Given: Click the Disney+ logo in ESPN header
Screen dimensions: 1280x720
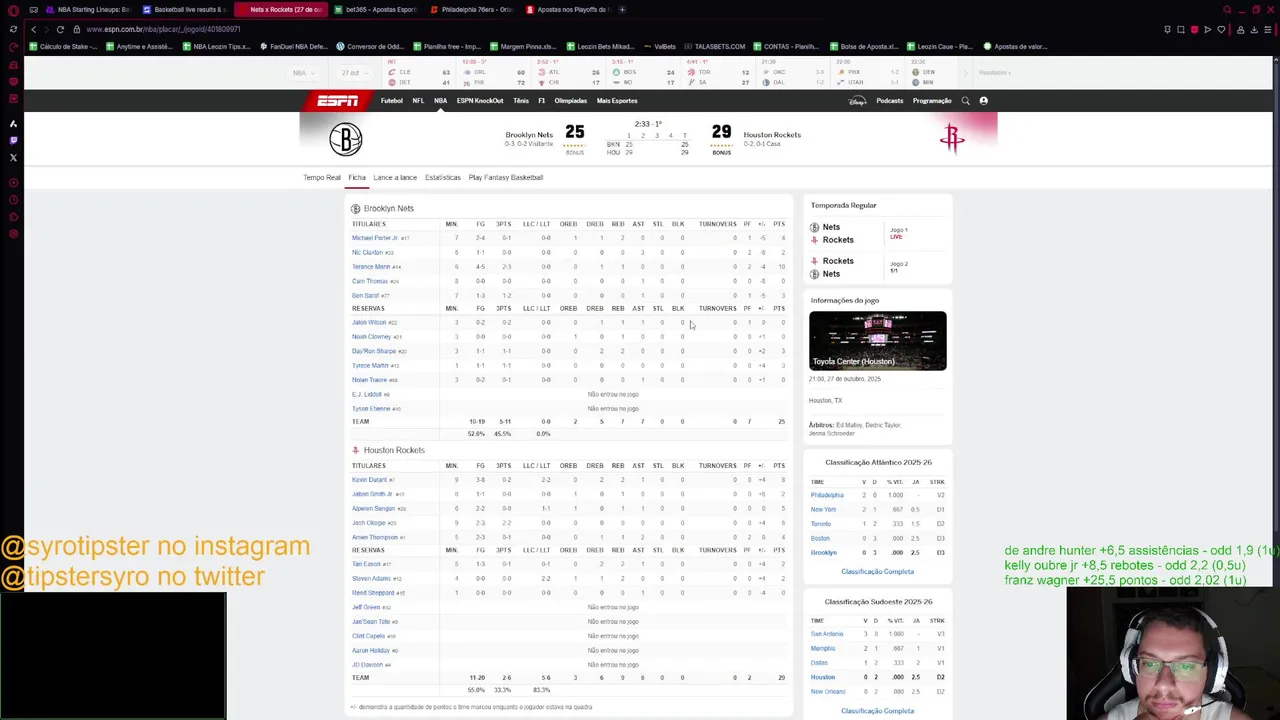Looking at the screenshot, I should tap(857, 101).
